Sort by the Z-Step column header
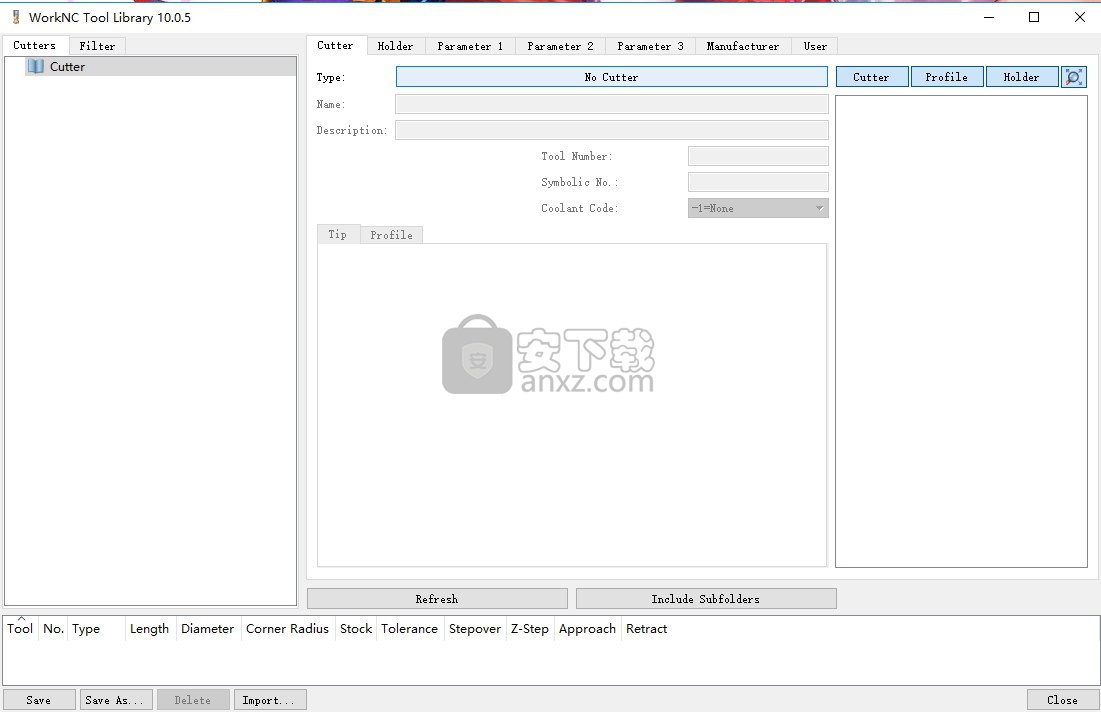 coord(530,629)
